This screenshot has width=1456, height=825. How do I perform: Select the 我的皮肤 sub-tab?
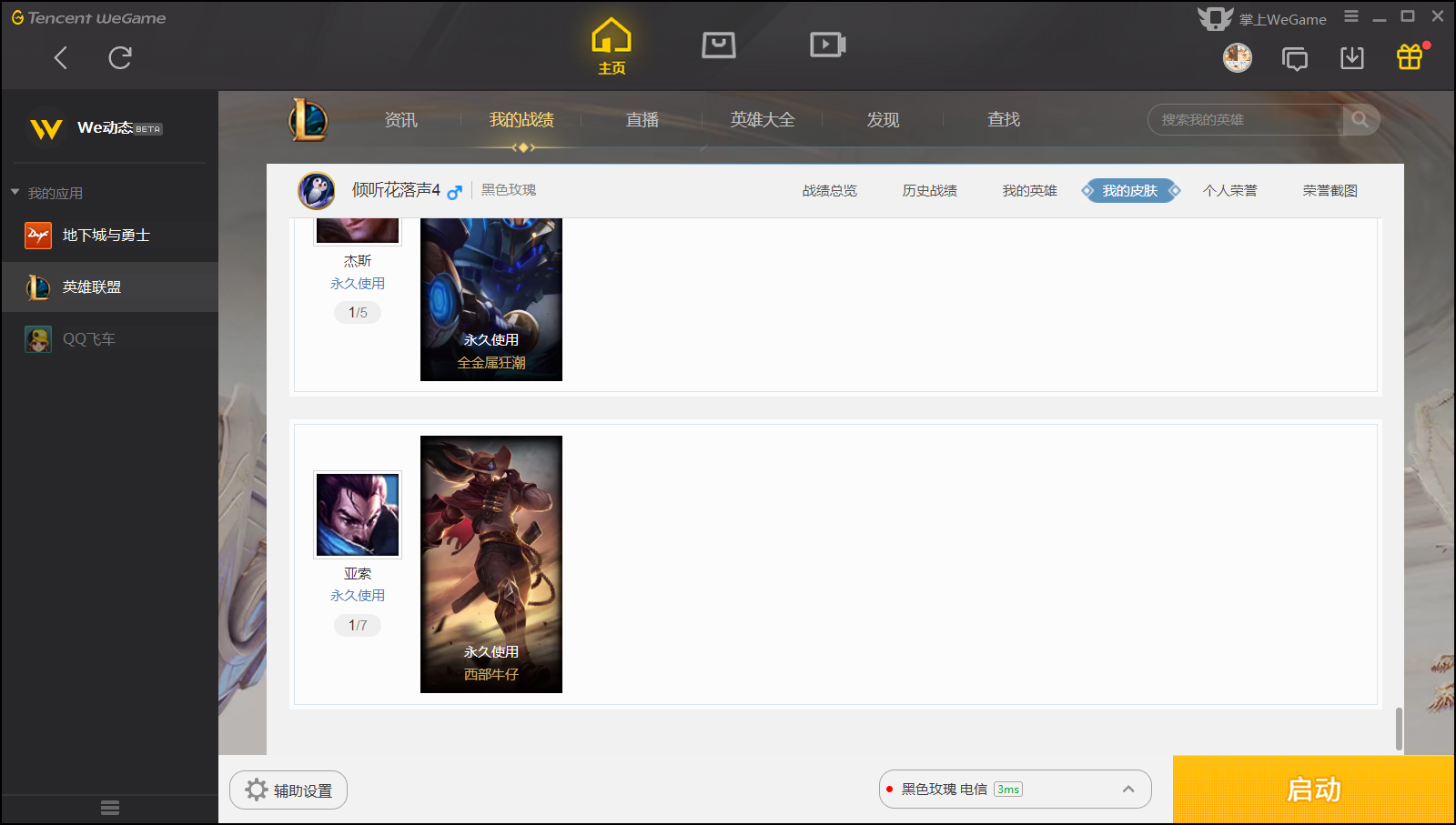[1130, 191]
